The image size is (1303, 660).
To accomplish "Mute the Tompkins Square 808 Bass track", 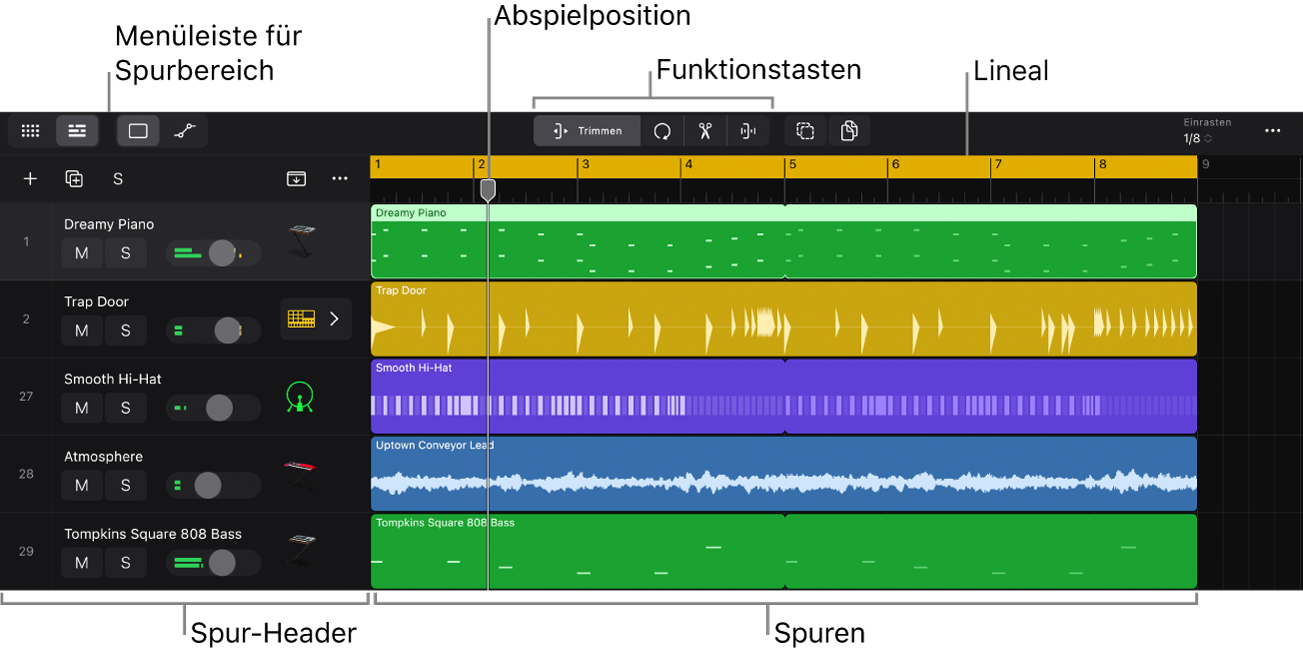I will pyautogui.click(x=82, y=563).
